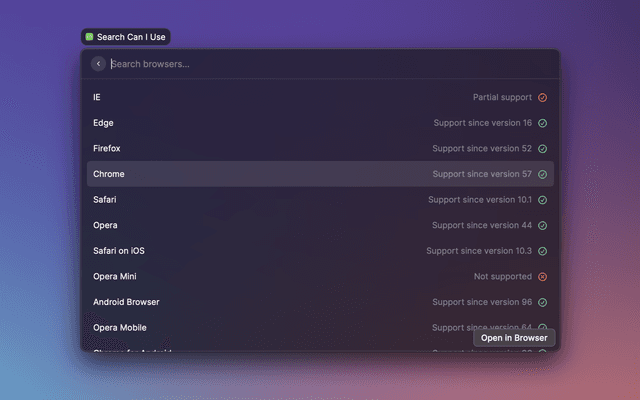Pick the Safari on iOS row
Viewport: 640px width, 400px height.
(300, 251)
